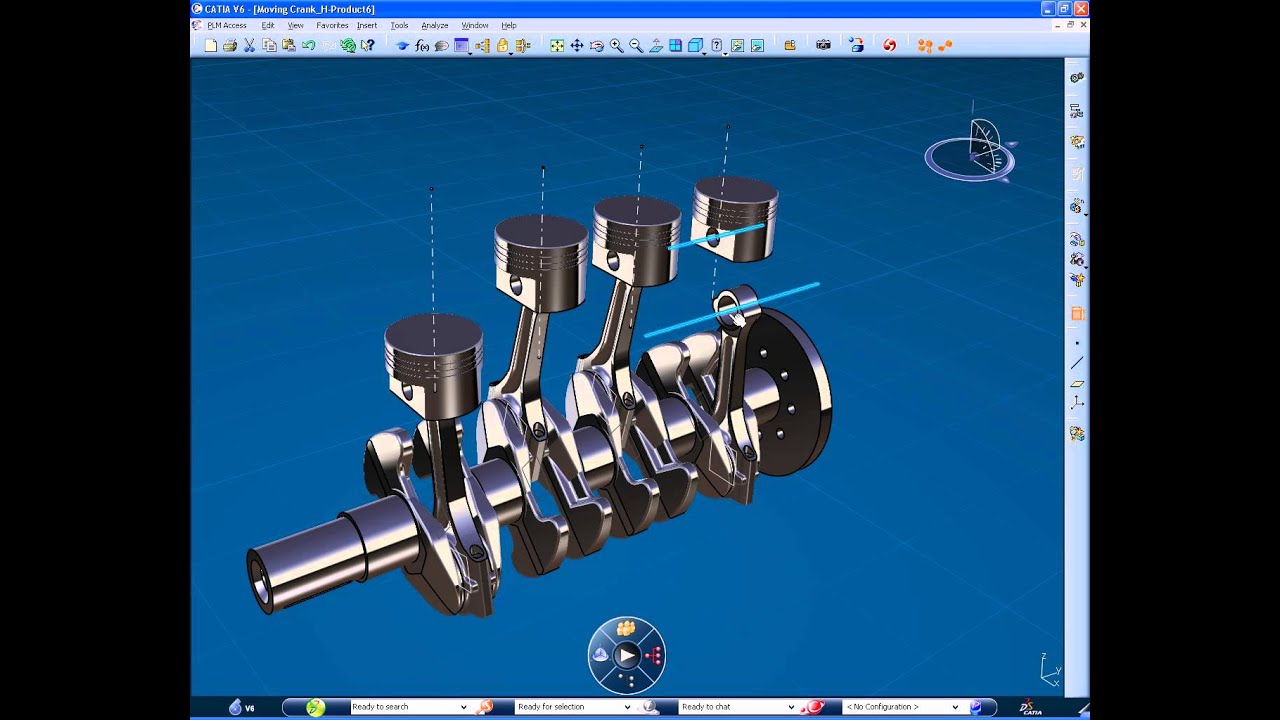Screen dimensions: 1280x720
Task: Open the Insert menu
Action: point(367,25)
